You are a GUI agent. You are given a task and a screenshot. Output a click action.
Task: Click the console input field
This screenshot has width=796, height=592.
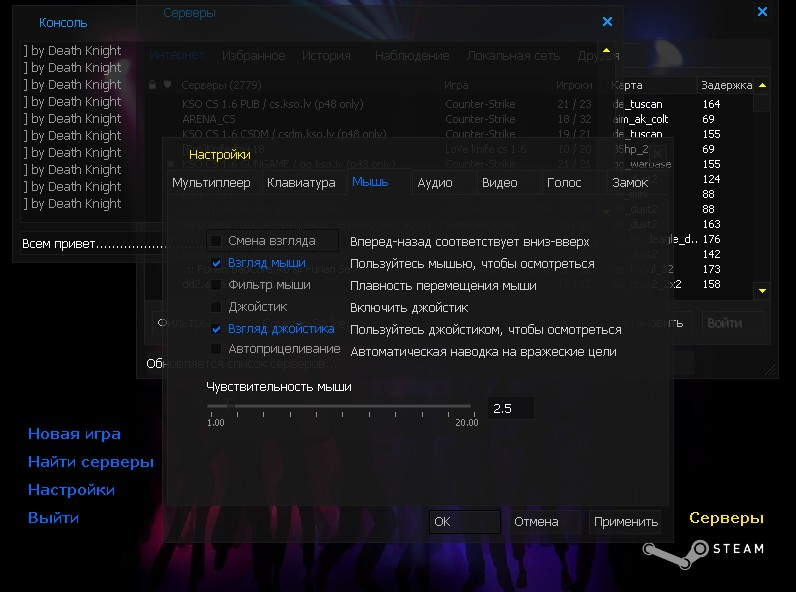94,244
